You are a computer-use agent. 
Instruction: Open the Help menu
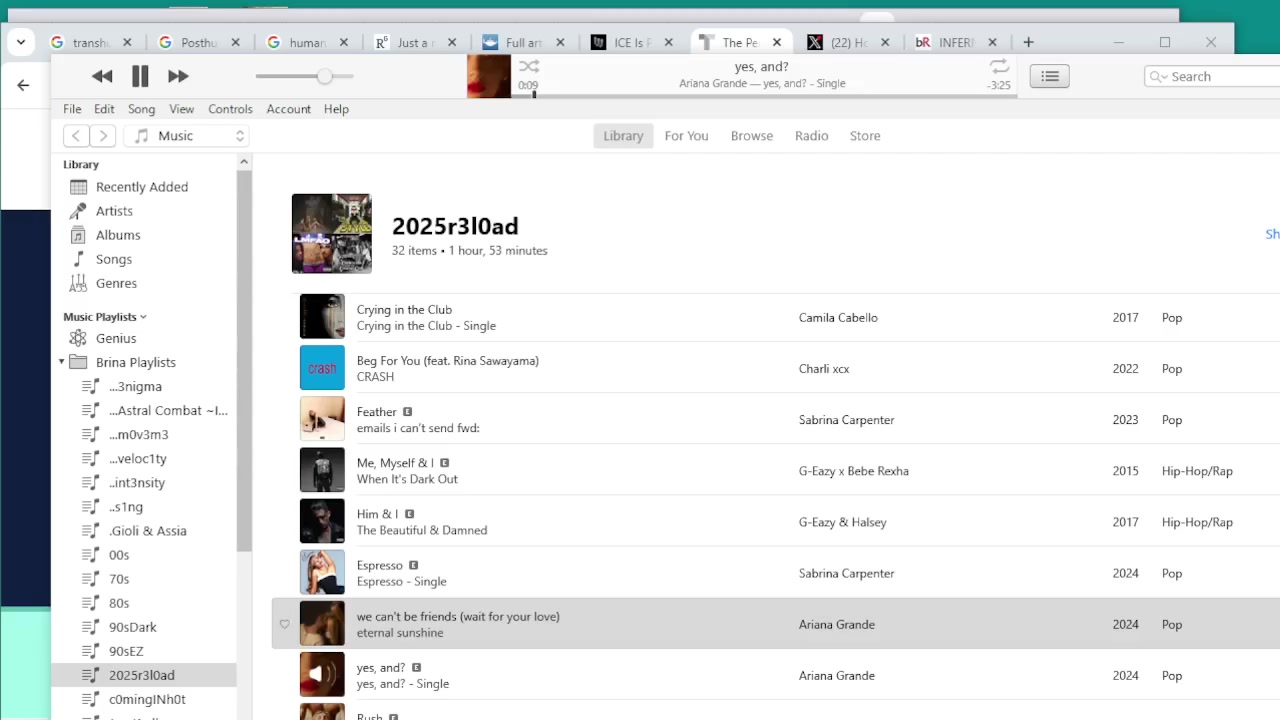[x=336, y=109]
